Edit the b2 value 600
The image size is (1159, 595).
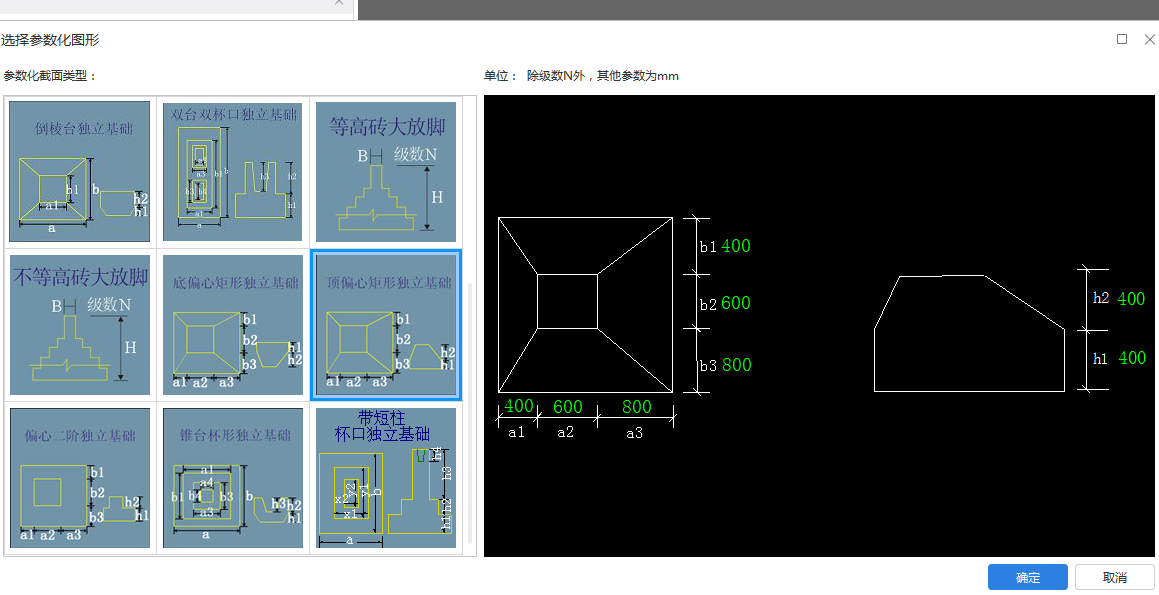pyautogui.click(x=736, y=303)
